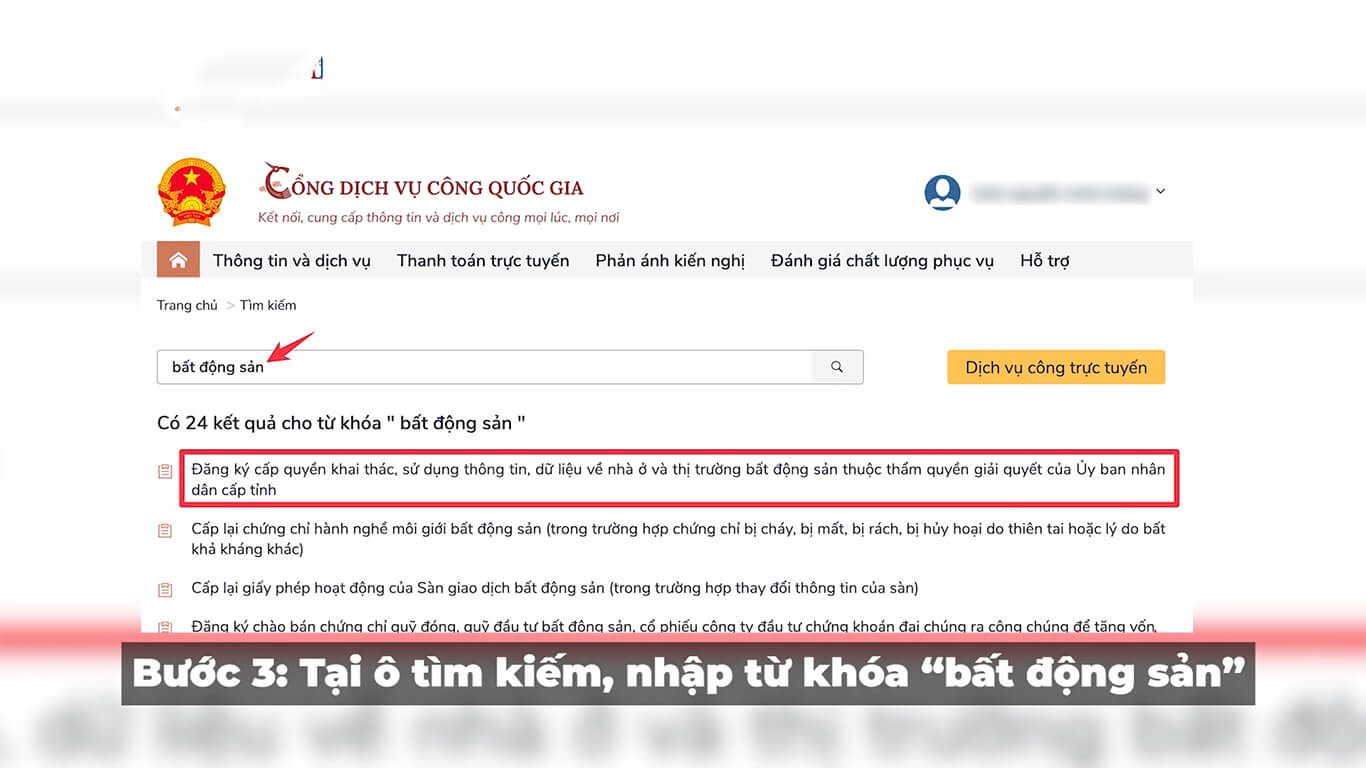This screenshot has width=1366, height=768.
Task: Select 'Phản ánh kiến nghị' in navigation
Action: pos(670,260)
